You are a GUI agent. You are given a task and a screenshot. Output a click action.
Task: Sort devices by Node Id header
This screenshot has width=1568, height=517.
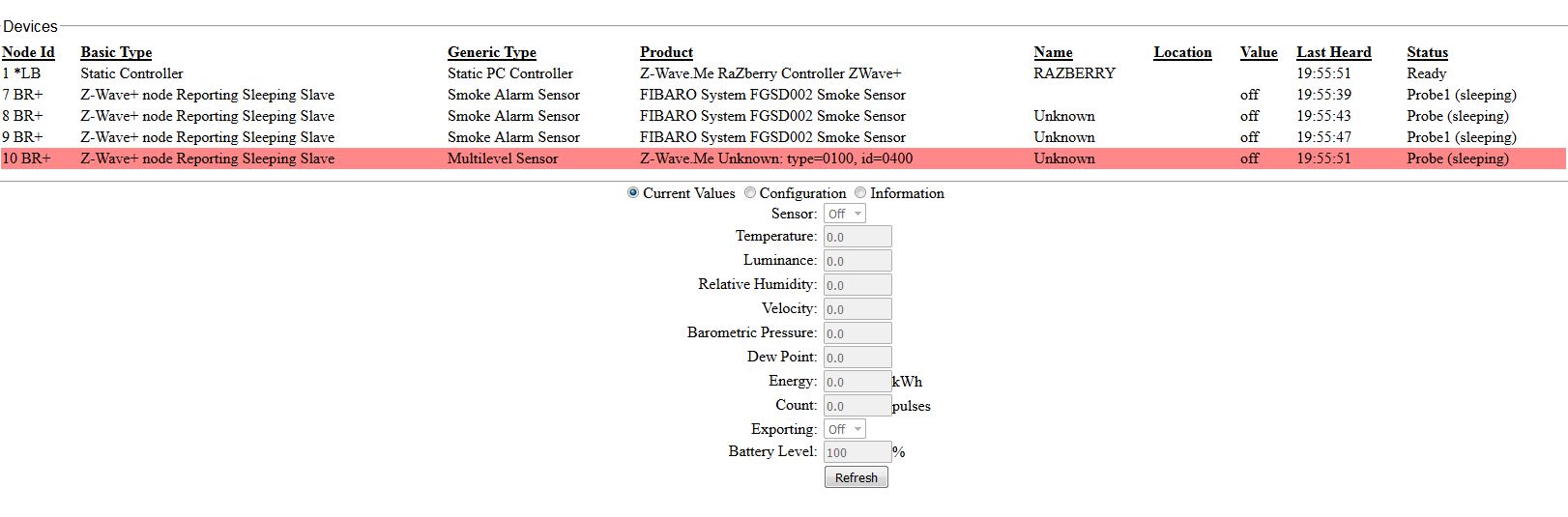pos(28,52)
